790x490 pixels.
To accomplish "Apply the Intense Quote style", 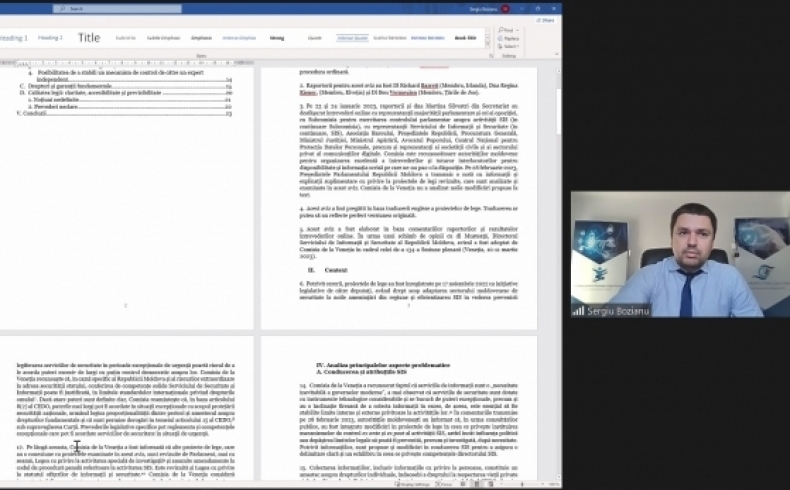I will click(x=352, y=38).
